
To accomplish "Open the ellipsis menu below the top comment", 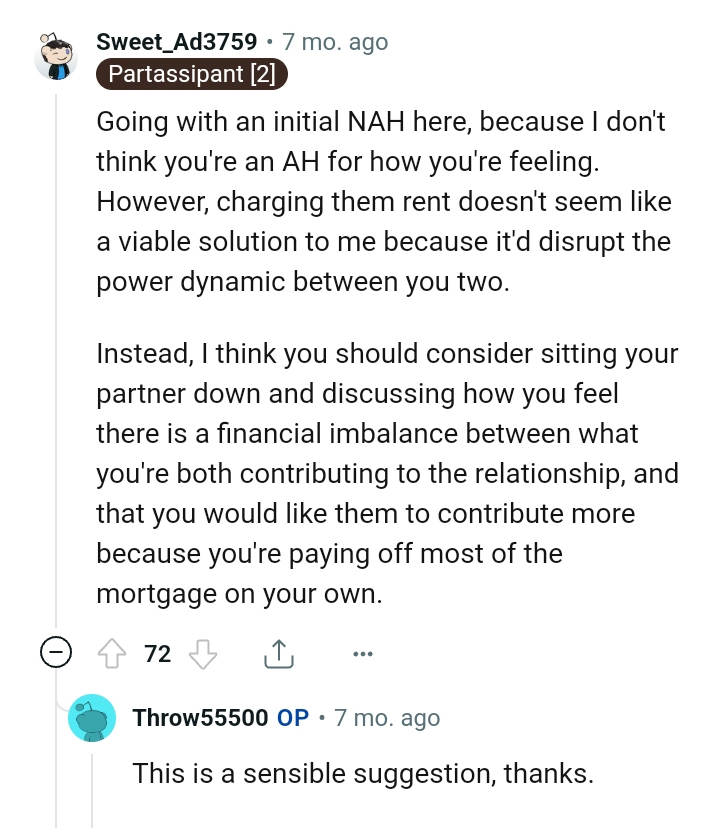I will pyautogui.click(x=362, y=653).
